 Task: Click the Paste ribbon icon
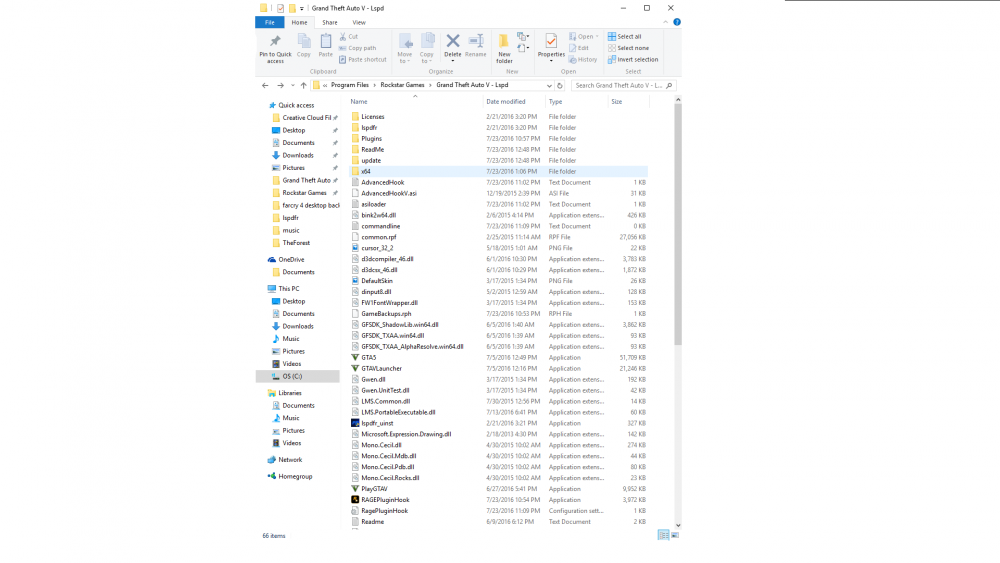(325, 46)
